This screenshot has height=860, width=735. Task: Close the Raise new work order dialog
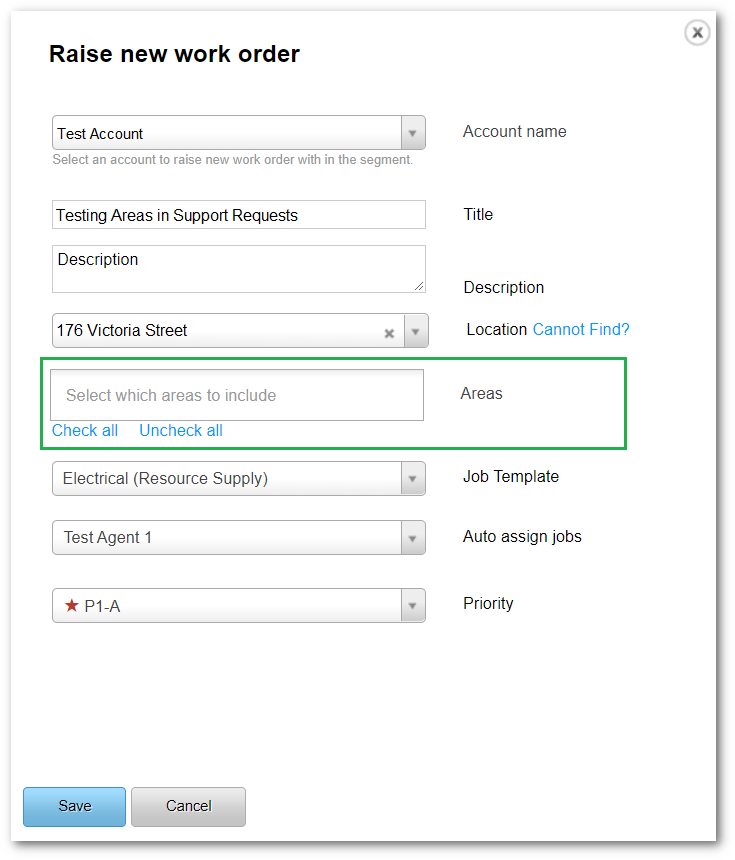[697, 33]
